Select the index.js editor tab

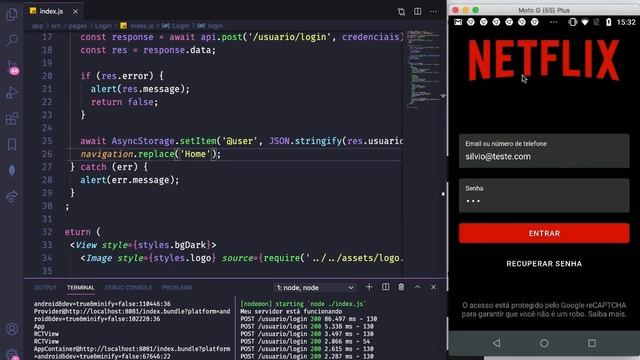coord(54,11)
